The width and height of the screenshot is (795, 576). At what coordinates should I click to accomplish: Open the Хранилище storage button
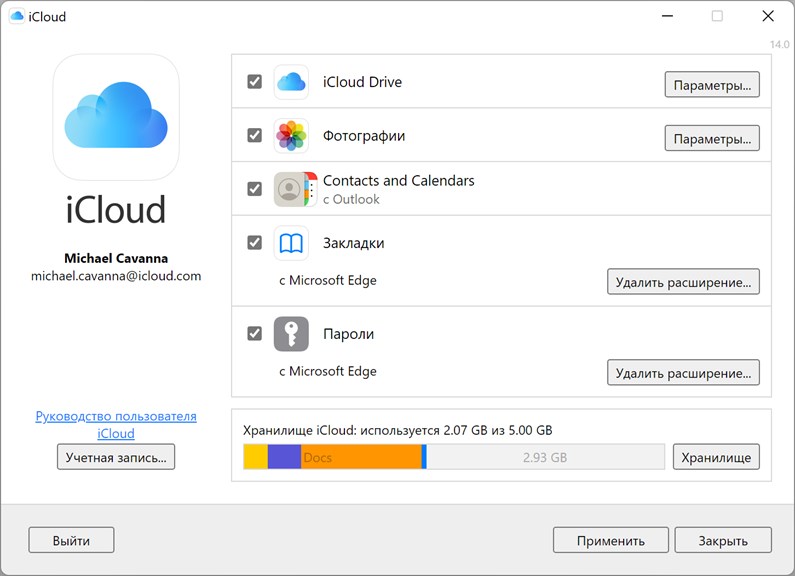click(x=716, y=458)
